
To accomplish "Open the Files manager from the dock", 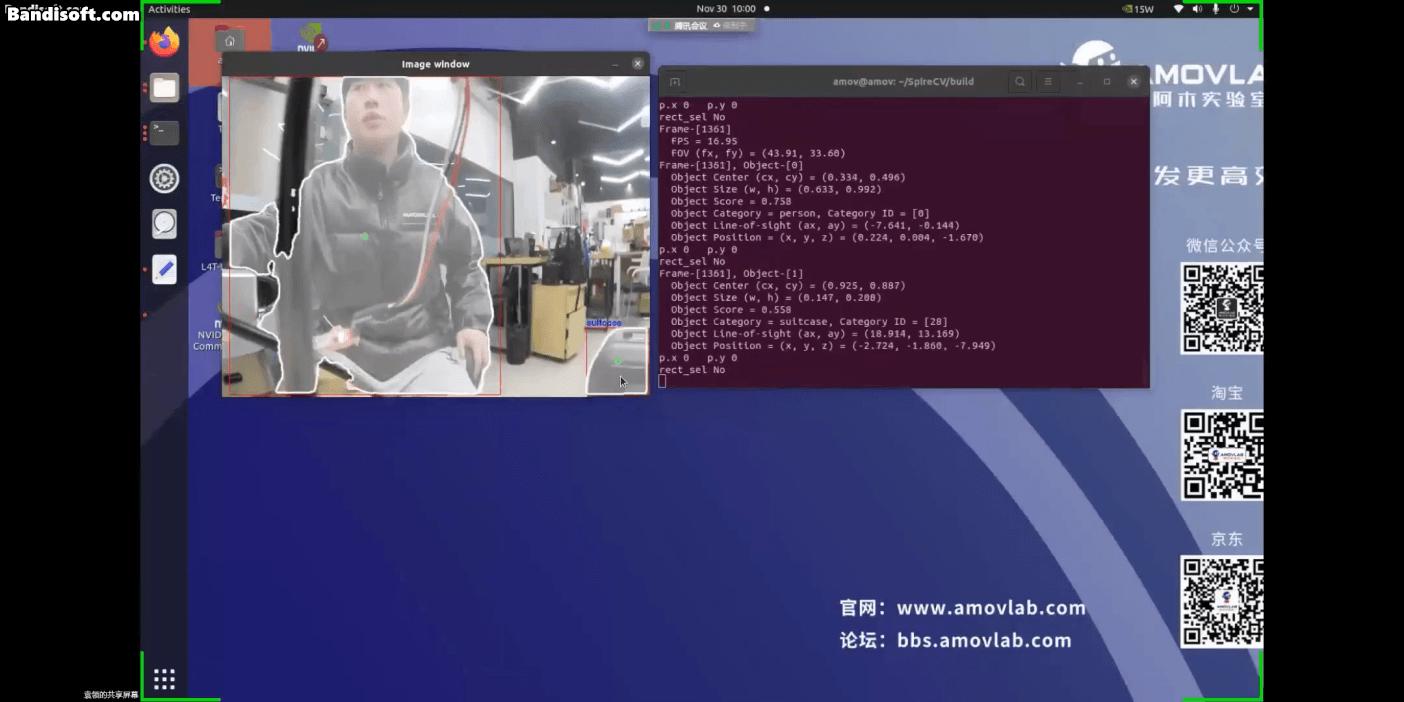I will coord(164,87).
